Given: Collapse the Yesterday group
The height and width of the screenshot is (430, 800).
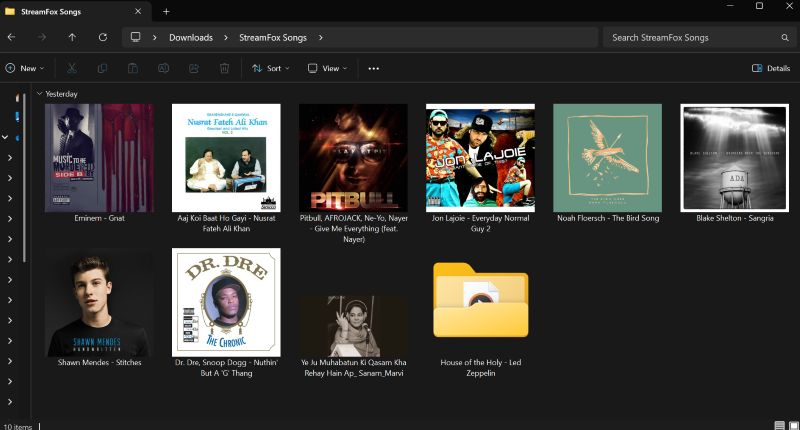Looking at the screenshot, I should coord(39,94).
